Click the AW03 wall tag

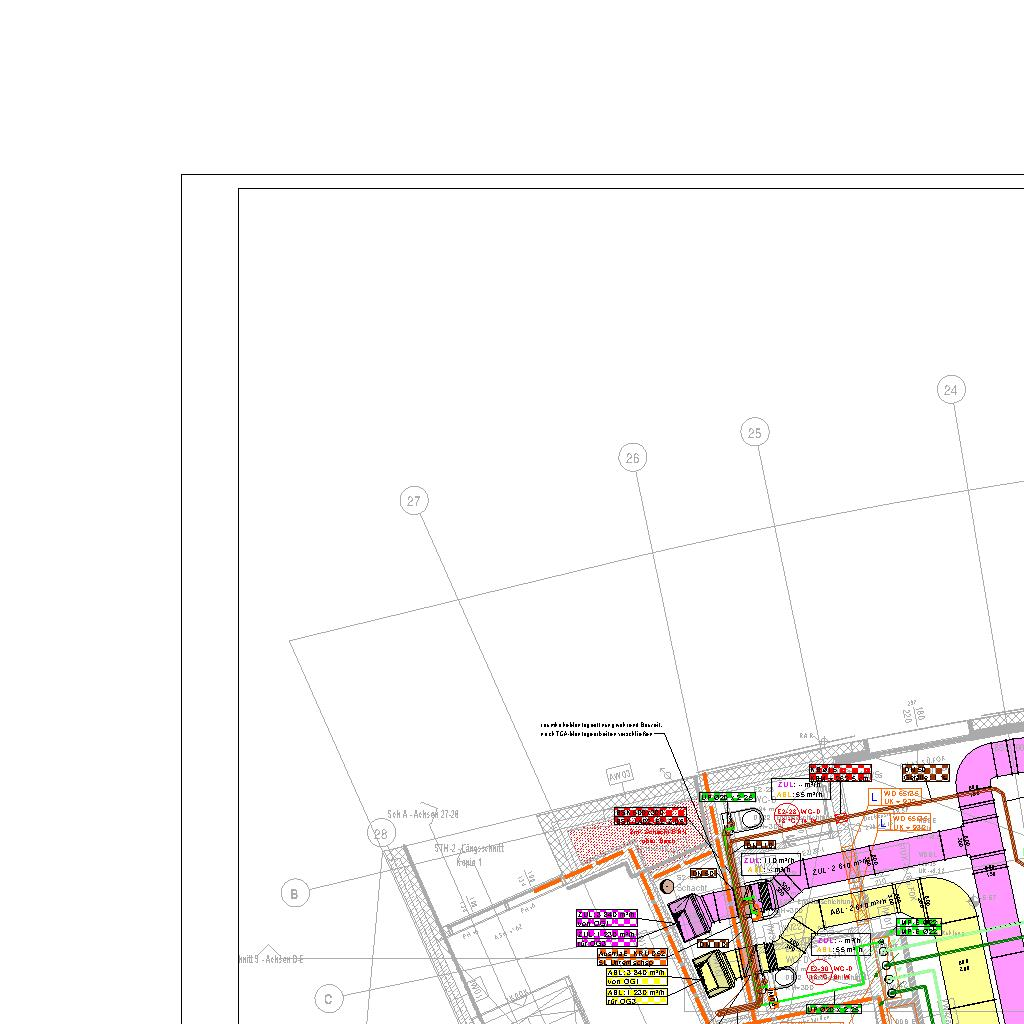tap(620, 776)
